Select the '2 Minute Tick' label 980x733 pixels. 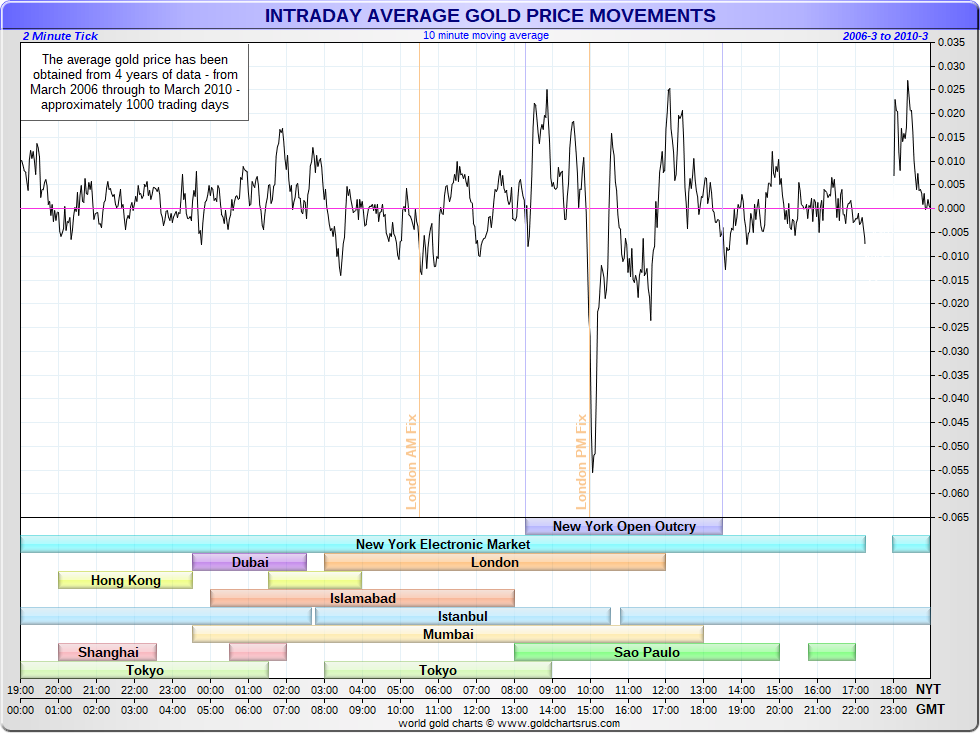coord(60,36)
